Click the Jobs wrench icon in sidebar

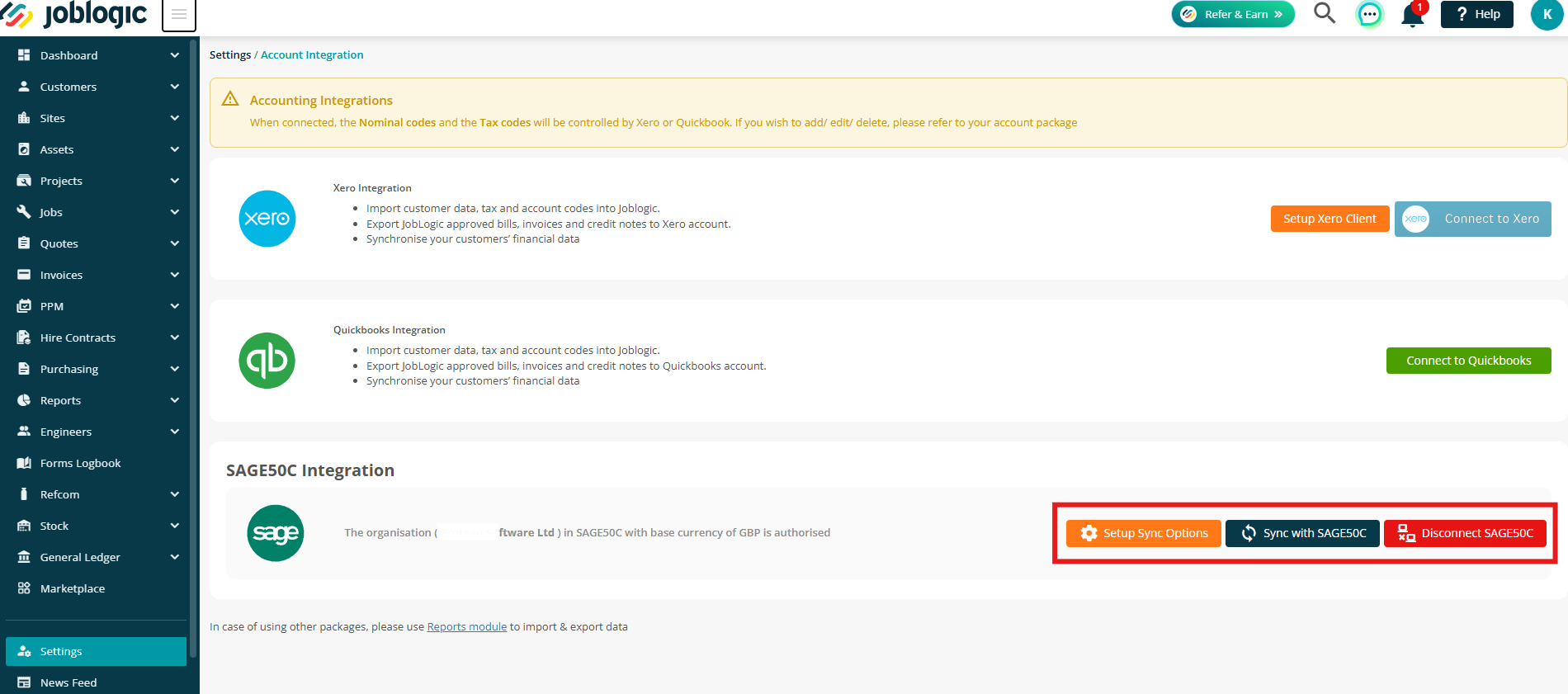tap(24, 211)
